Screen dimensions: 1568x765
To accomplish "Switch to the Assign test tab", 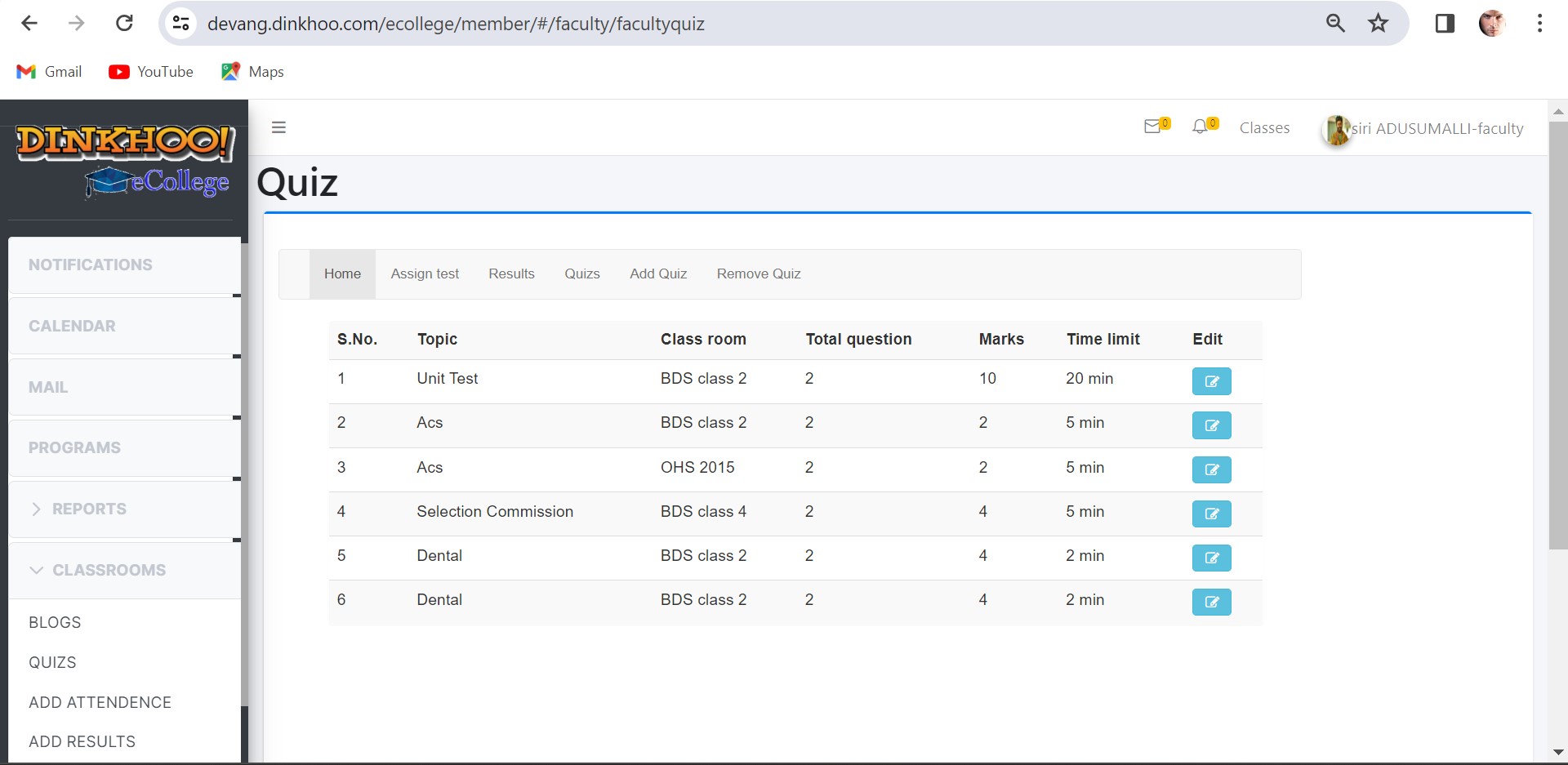I will [x=425, y=274].
